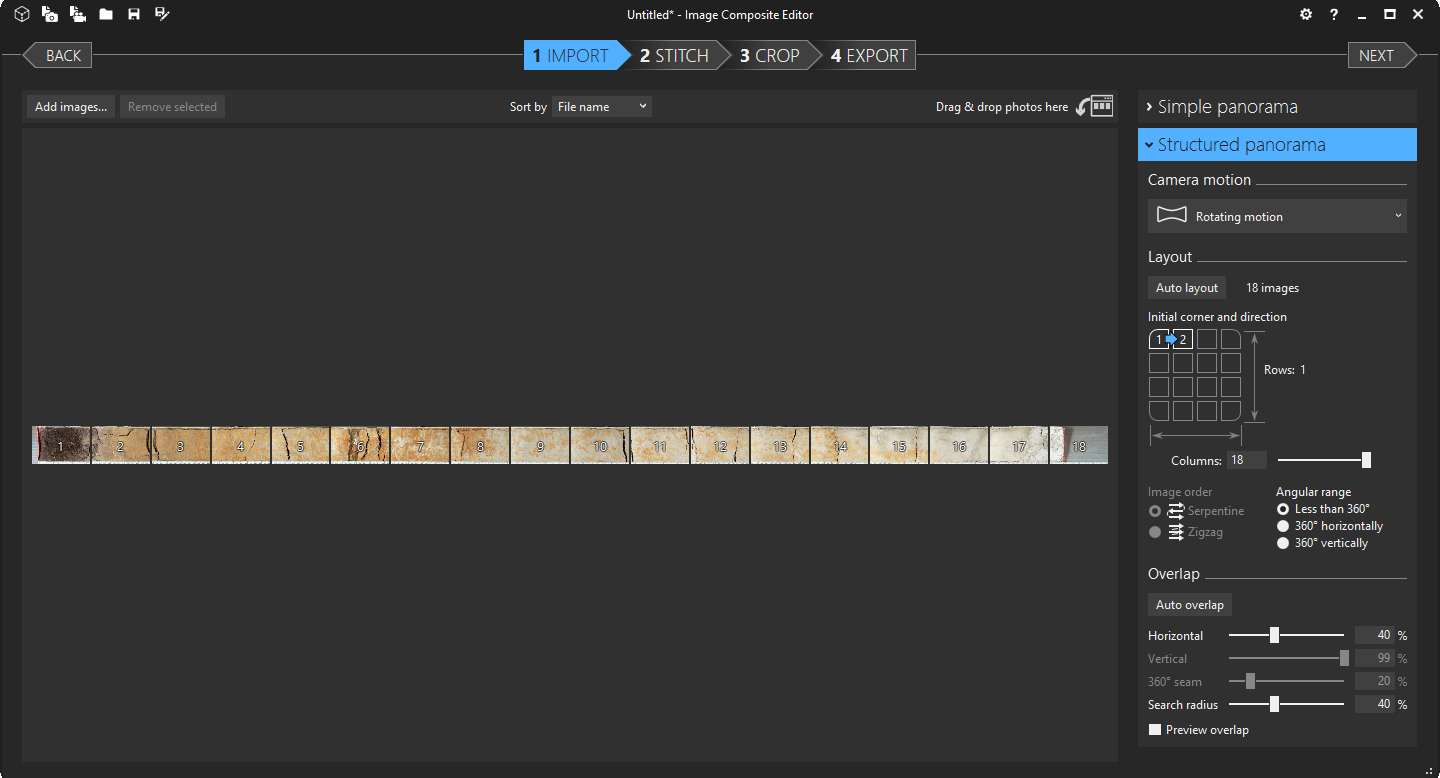Screen dimensions: 1440x778
Task: Select top-right corner cell of layout grid
Action: click(x=1231, y=339)
